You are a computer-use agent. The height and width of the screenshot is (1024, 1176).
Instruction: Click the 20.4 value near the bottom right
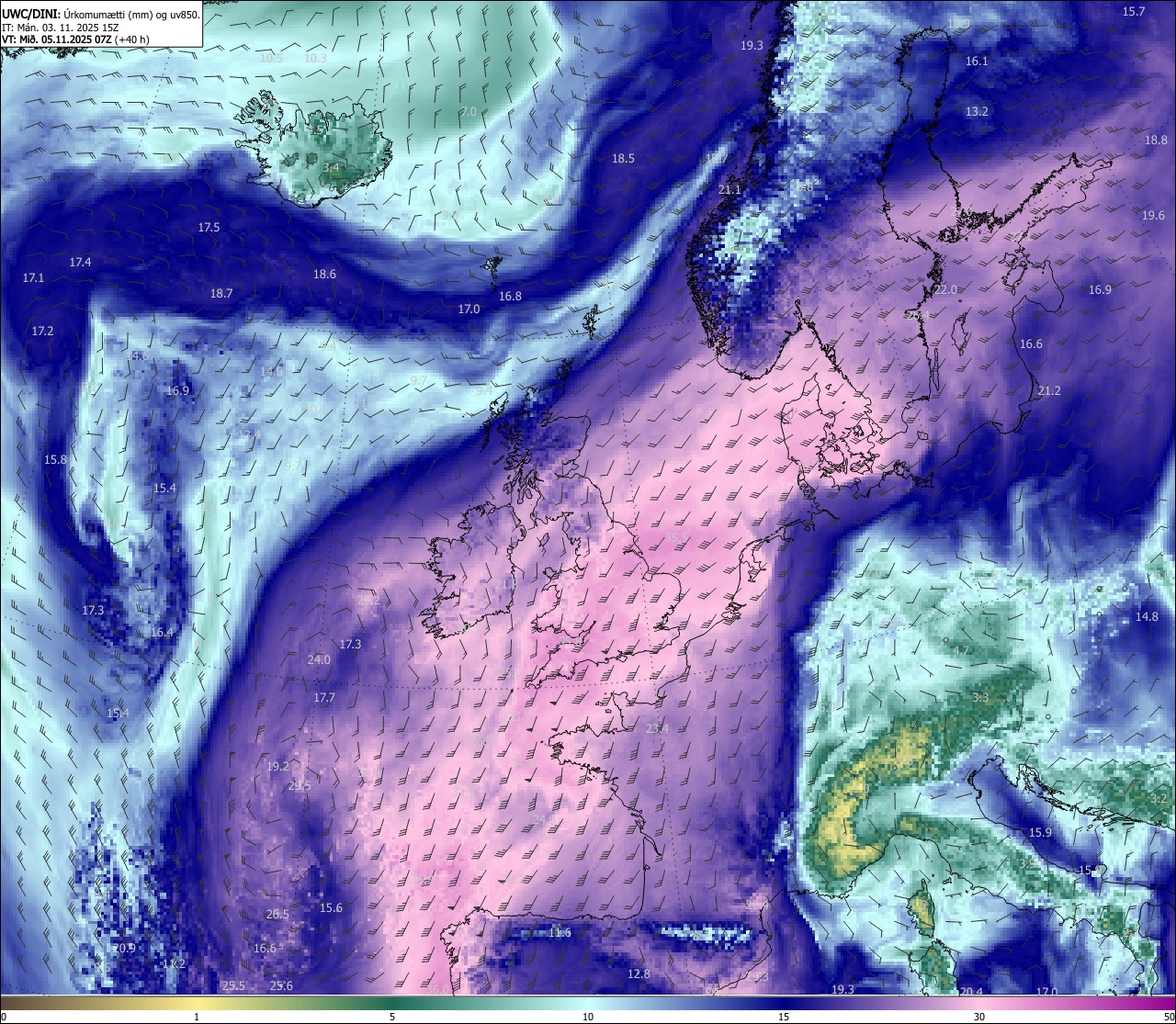[x=970, y=993]
